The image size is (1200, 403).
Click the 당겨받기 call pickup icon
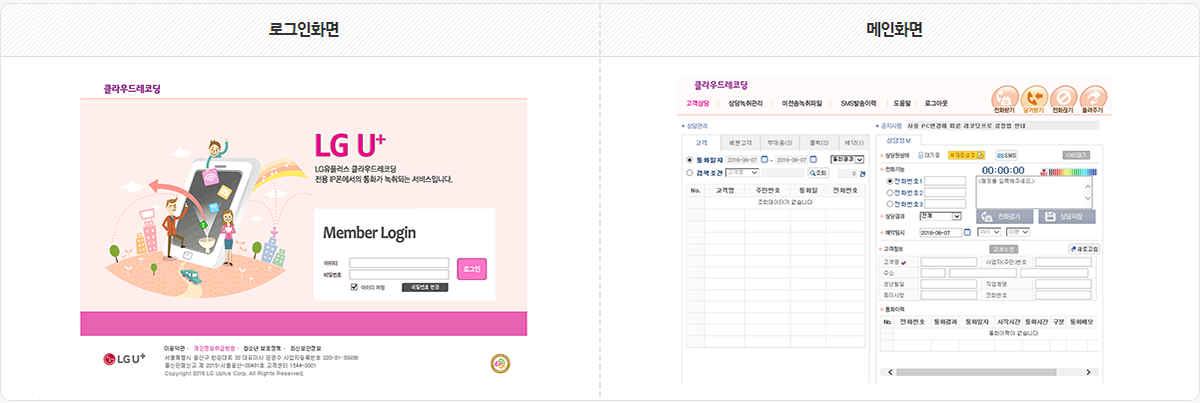click(1036, 96)
